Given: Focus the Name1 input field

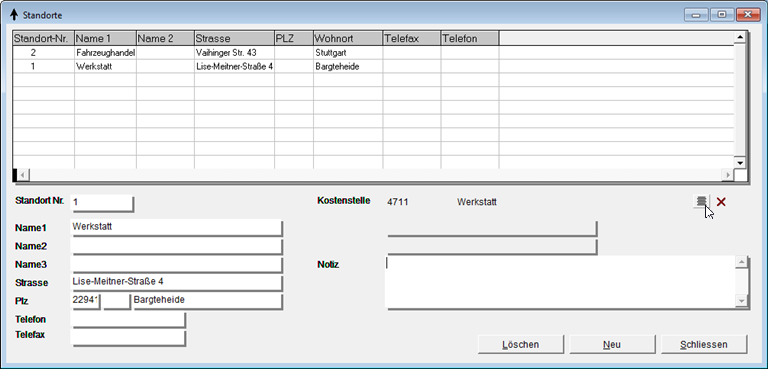Looking at the screenshot, I should pos(176,228).
